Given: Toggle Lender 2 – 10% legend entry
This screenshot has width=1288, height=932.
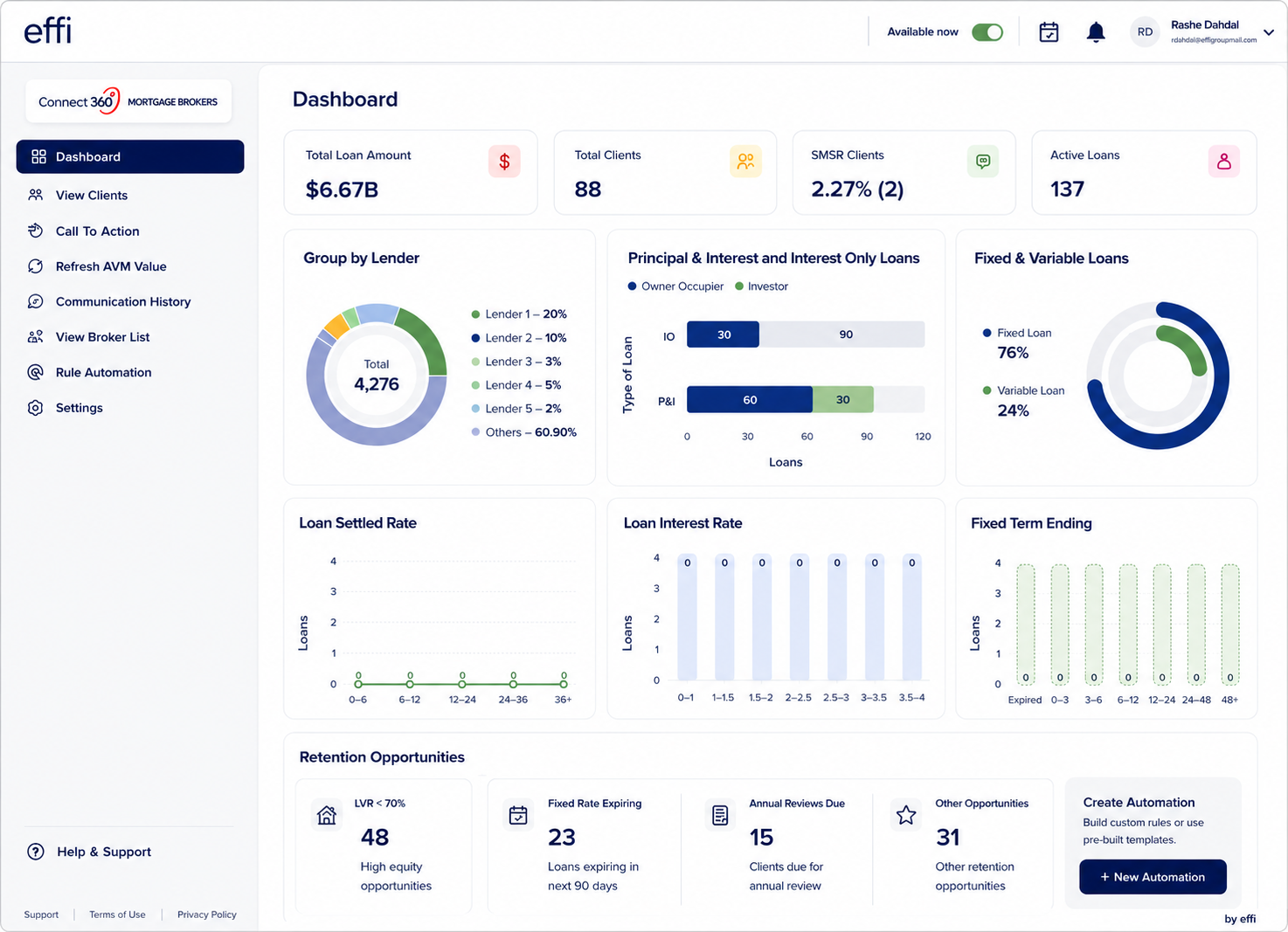Looking at the screenshot, I should pos(519,338).
